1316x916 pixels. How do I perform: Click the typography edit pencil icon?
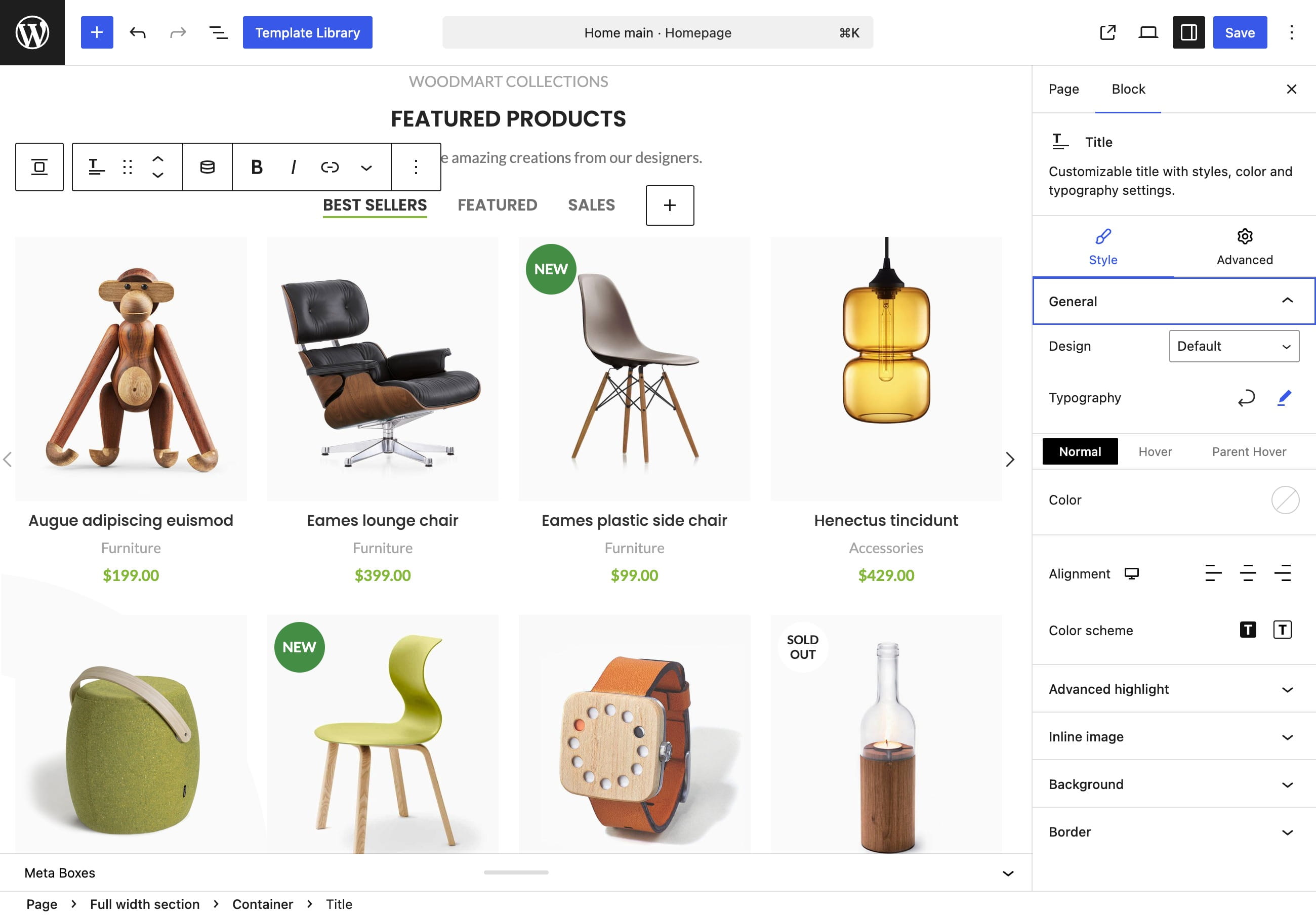click(x=1284, y=398)
